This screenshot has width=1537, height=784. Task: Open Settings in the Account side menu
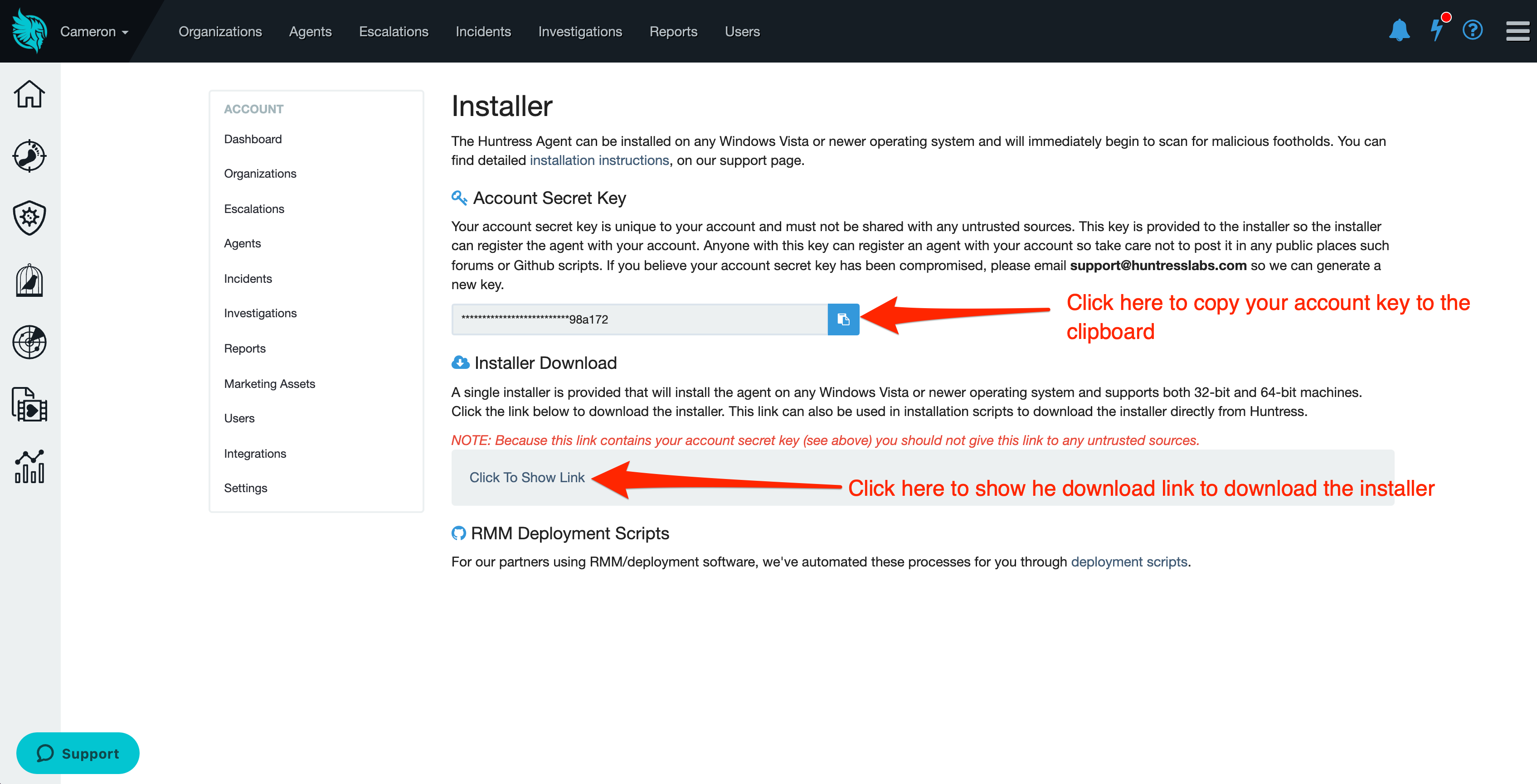[x=245, y=488]
